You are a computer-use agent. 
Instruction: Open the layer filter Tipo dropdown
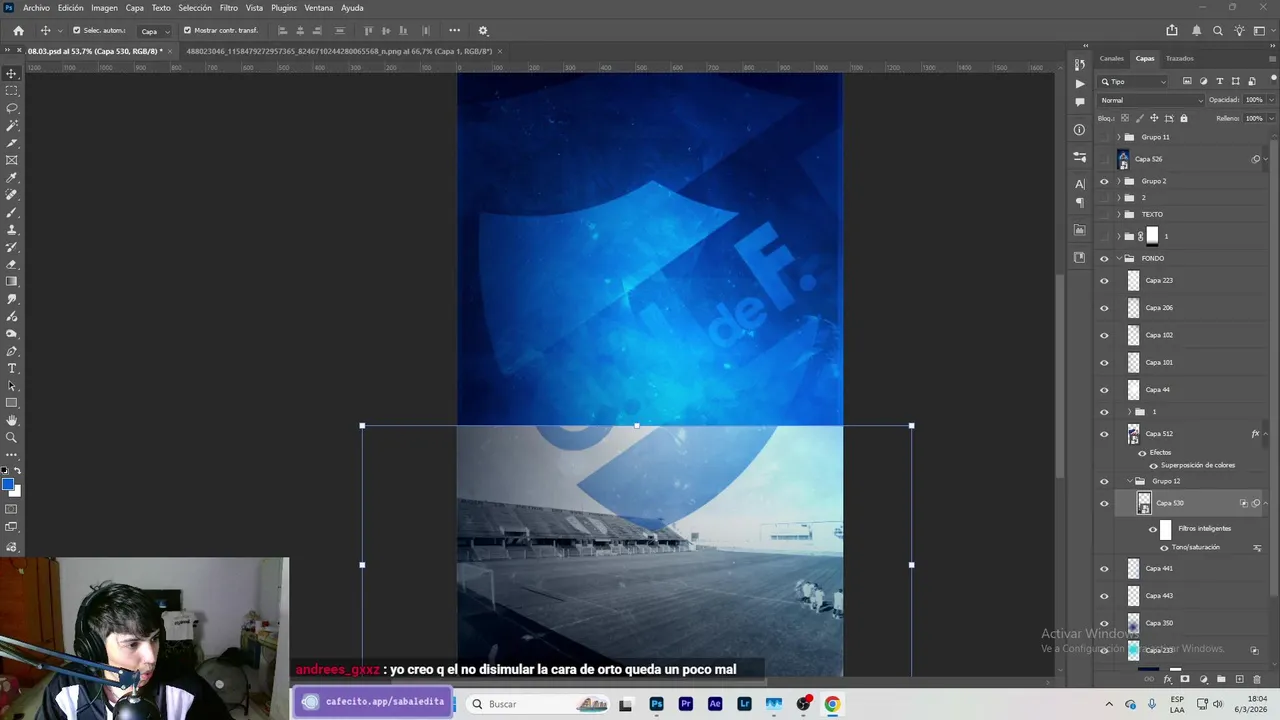click(x=1133, y=82)
